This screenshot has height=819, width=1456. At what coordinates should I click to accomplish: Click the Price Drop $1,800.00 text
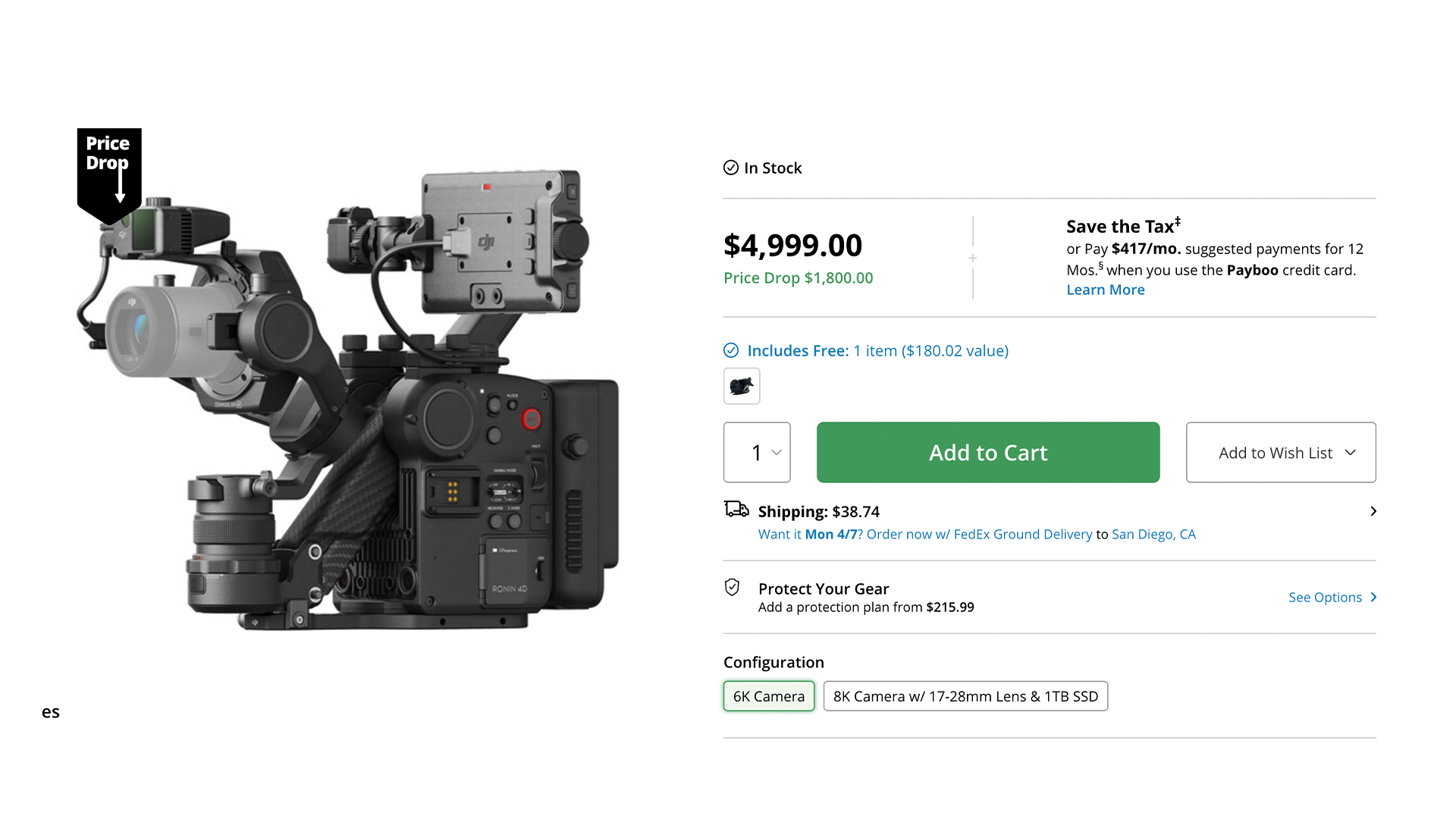click(x=798, y=278)
